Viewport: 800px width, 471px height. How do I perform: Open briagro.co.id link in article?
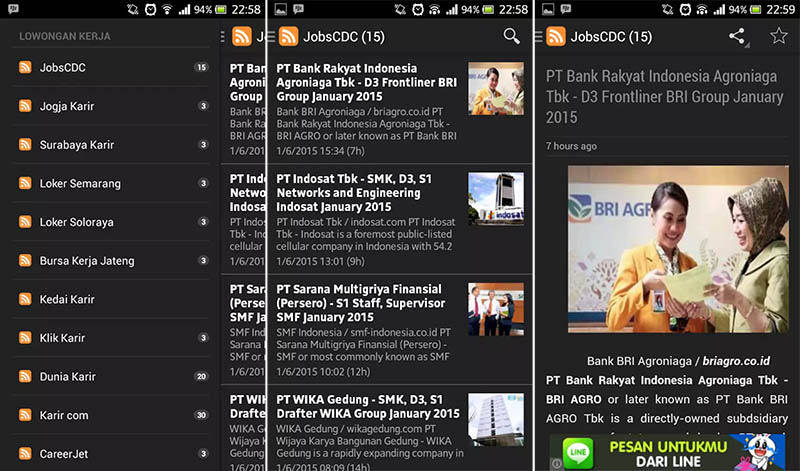coord(736,361)
